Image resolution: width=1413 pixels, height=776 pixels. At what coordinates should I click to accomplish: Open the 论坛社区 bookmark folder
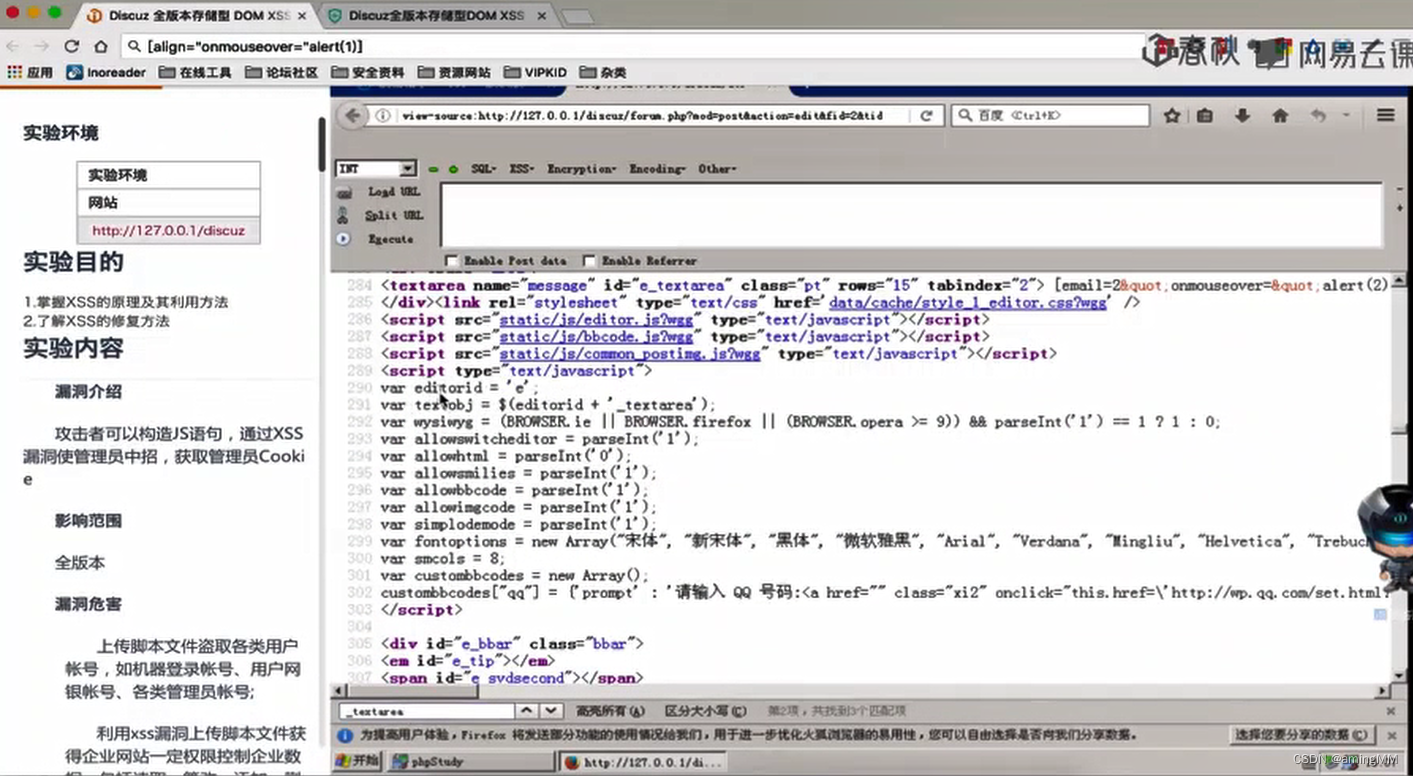(282, 72)
